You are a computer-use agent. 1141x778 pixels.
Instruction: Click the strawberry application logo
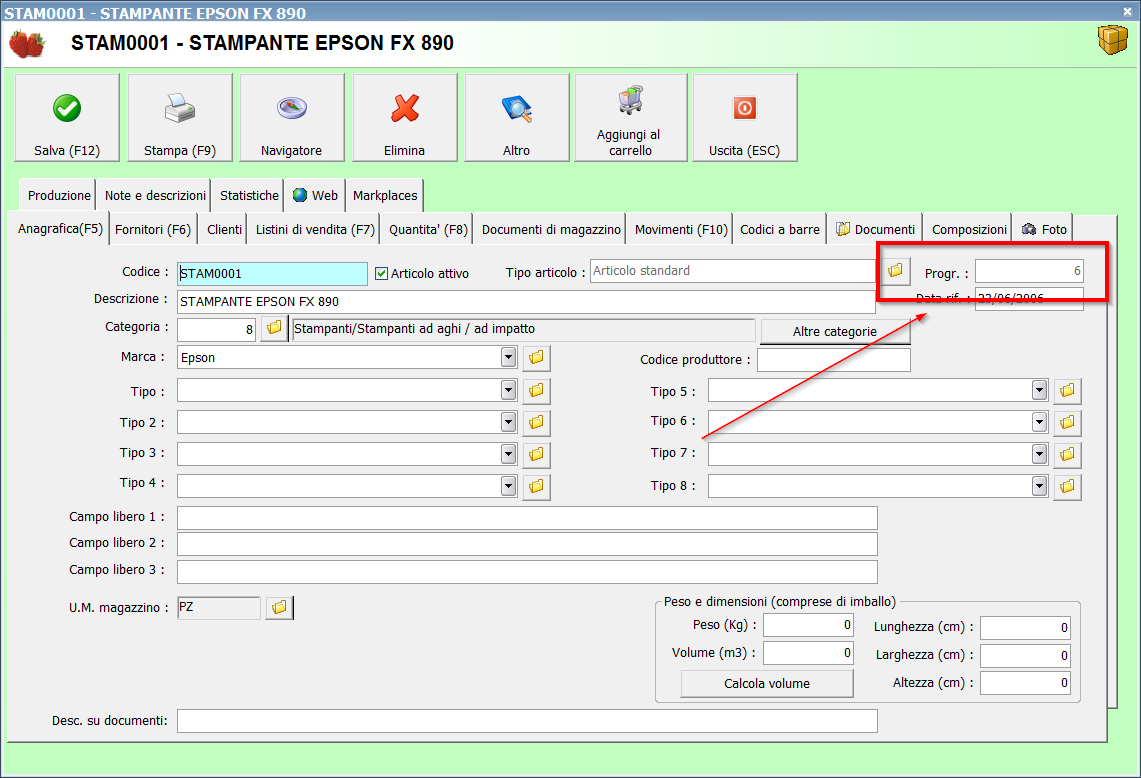point(27,43)
